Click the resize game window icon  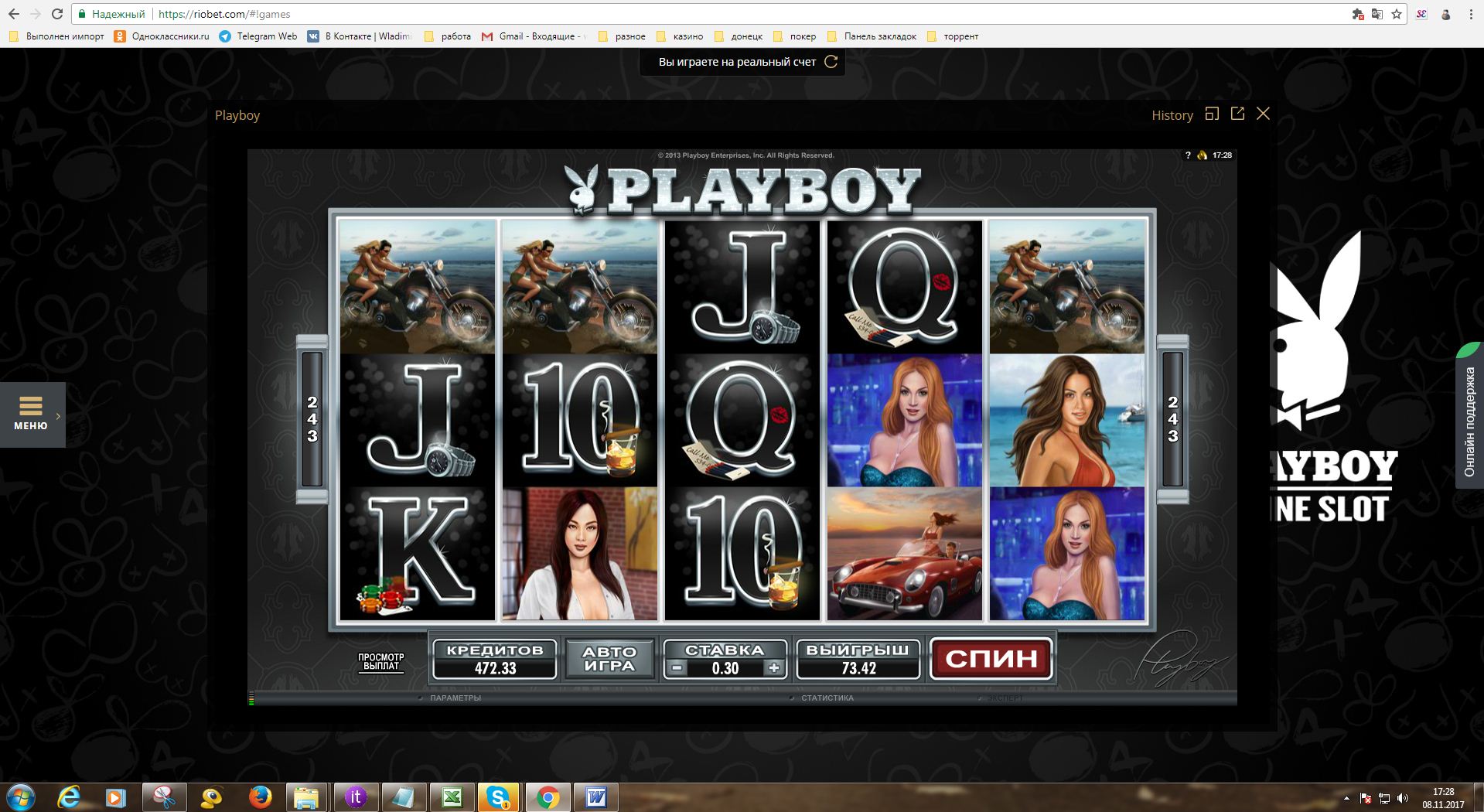(1212, 114)
